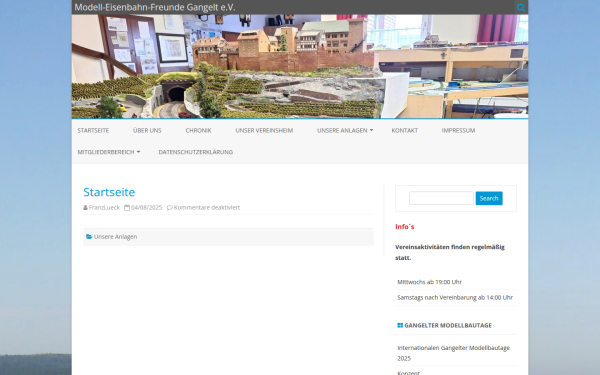600x375 pixels.
Task: Click the author user icon beside FranzLueck
Action: [85, 208]
